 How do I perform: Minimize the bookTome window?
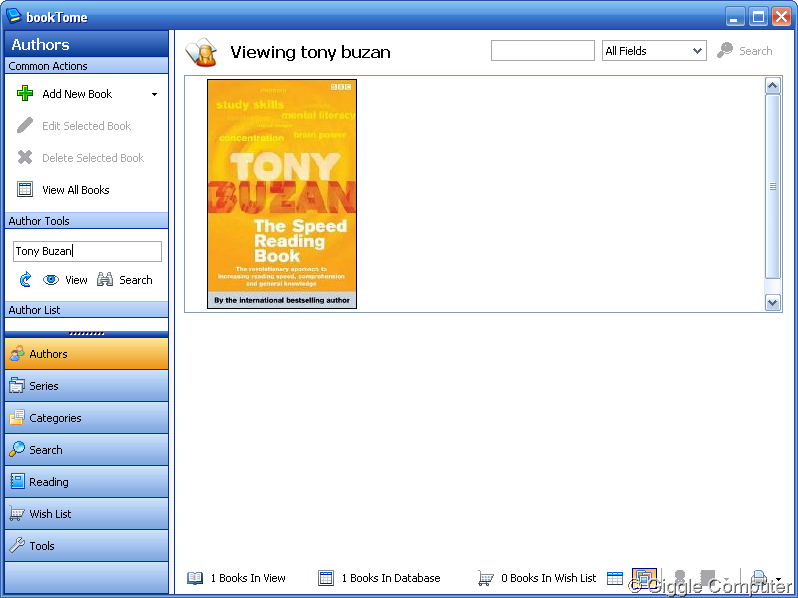click(x=734, y=17)
